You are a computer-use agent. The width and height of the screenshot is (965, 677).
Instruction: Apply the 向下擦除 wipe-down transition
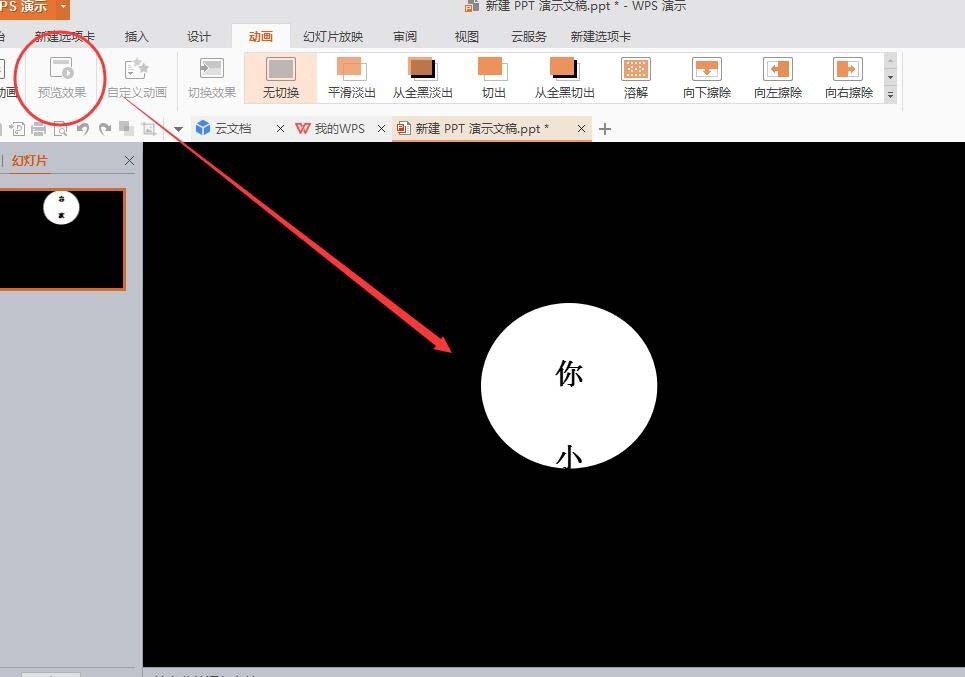706,76
